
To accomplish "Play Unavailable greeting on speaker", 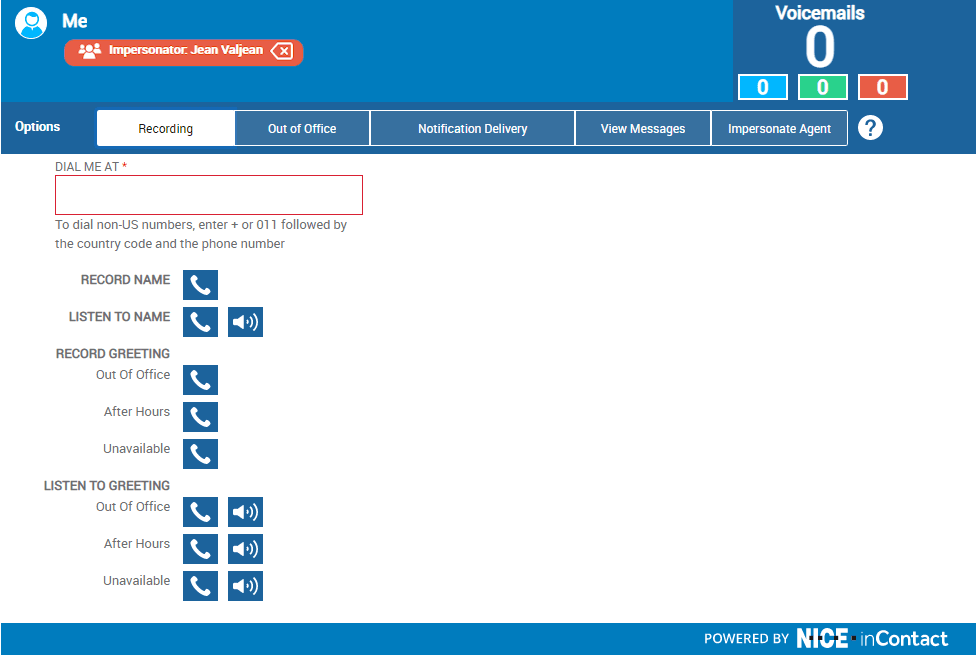I will click(x=245, y=586).
